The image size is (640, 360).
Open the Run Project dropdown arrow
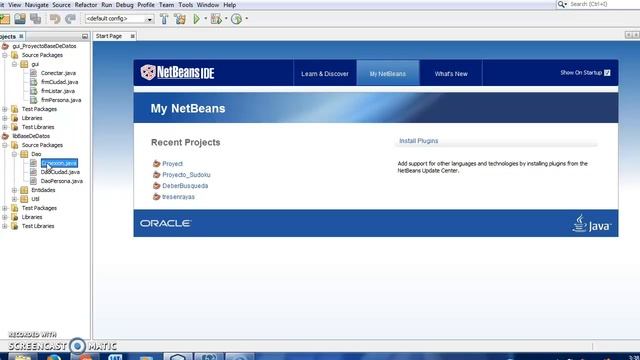click(205, 18)
